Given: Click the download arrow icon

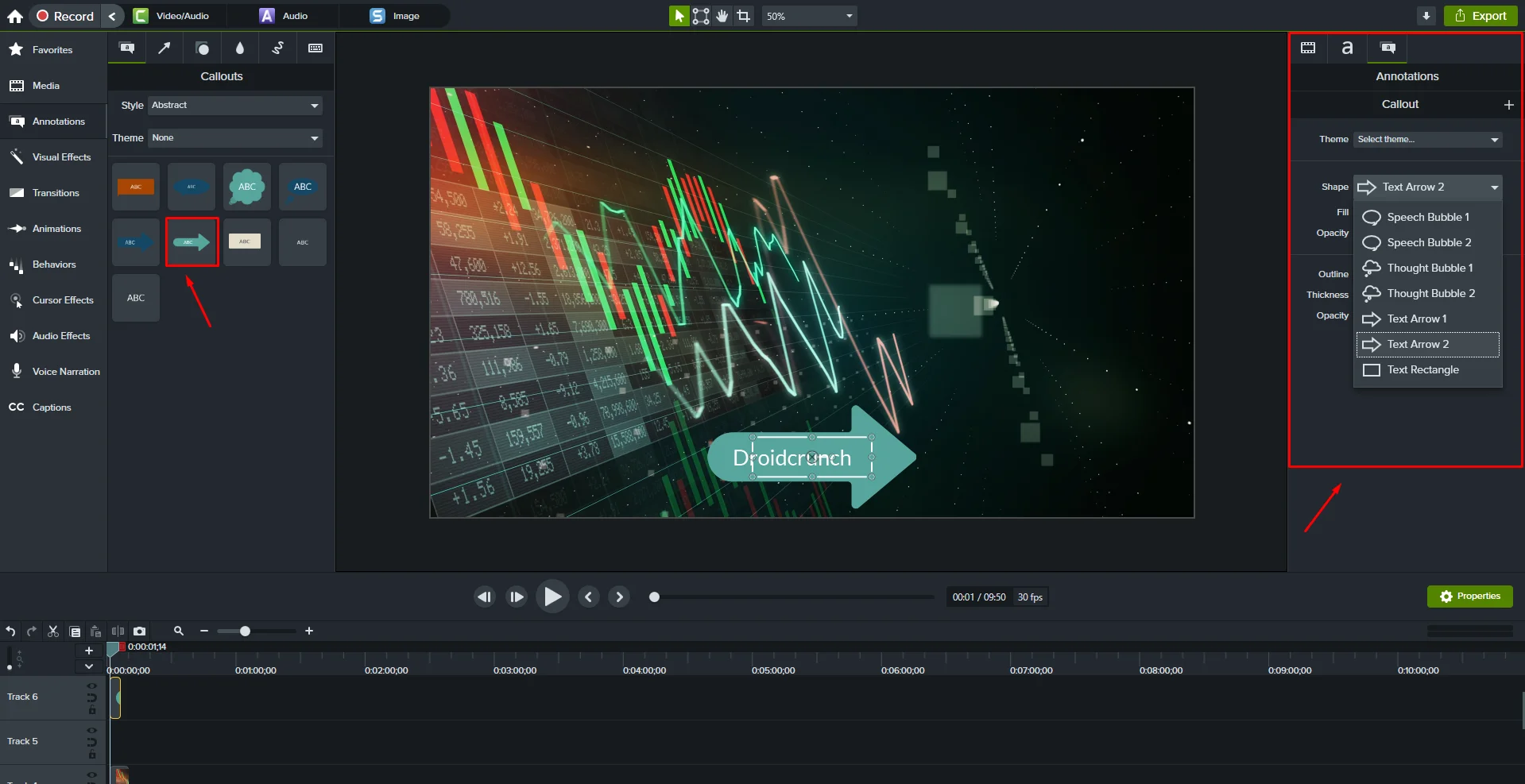Looking at the screenshot, I should coord(1426,16).
